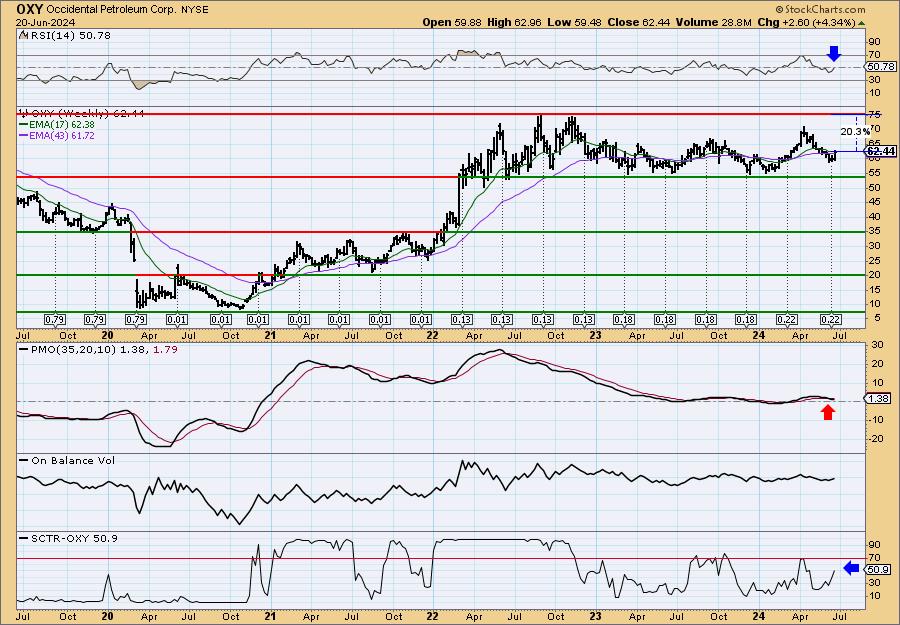Click the 90 label on the RSI axis
900x625 pixels.
point(875,42)
